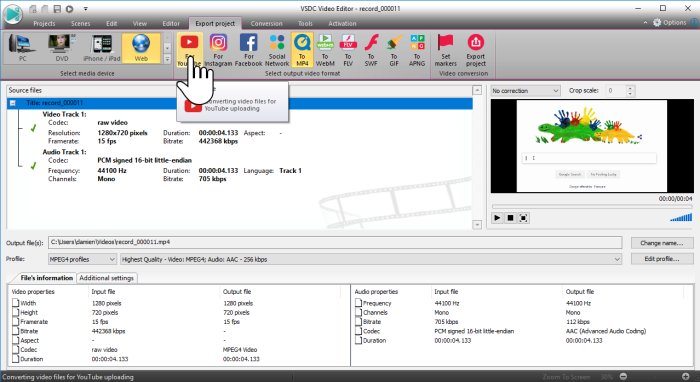Toggle the Framerate video property box
The height and width of the screenshot is (382, 700).
[x=16, y=322]
